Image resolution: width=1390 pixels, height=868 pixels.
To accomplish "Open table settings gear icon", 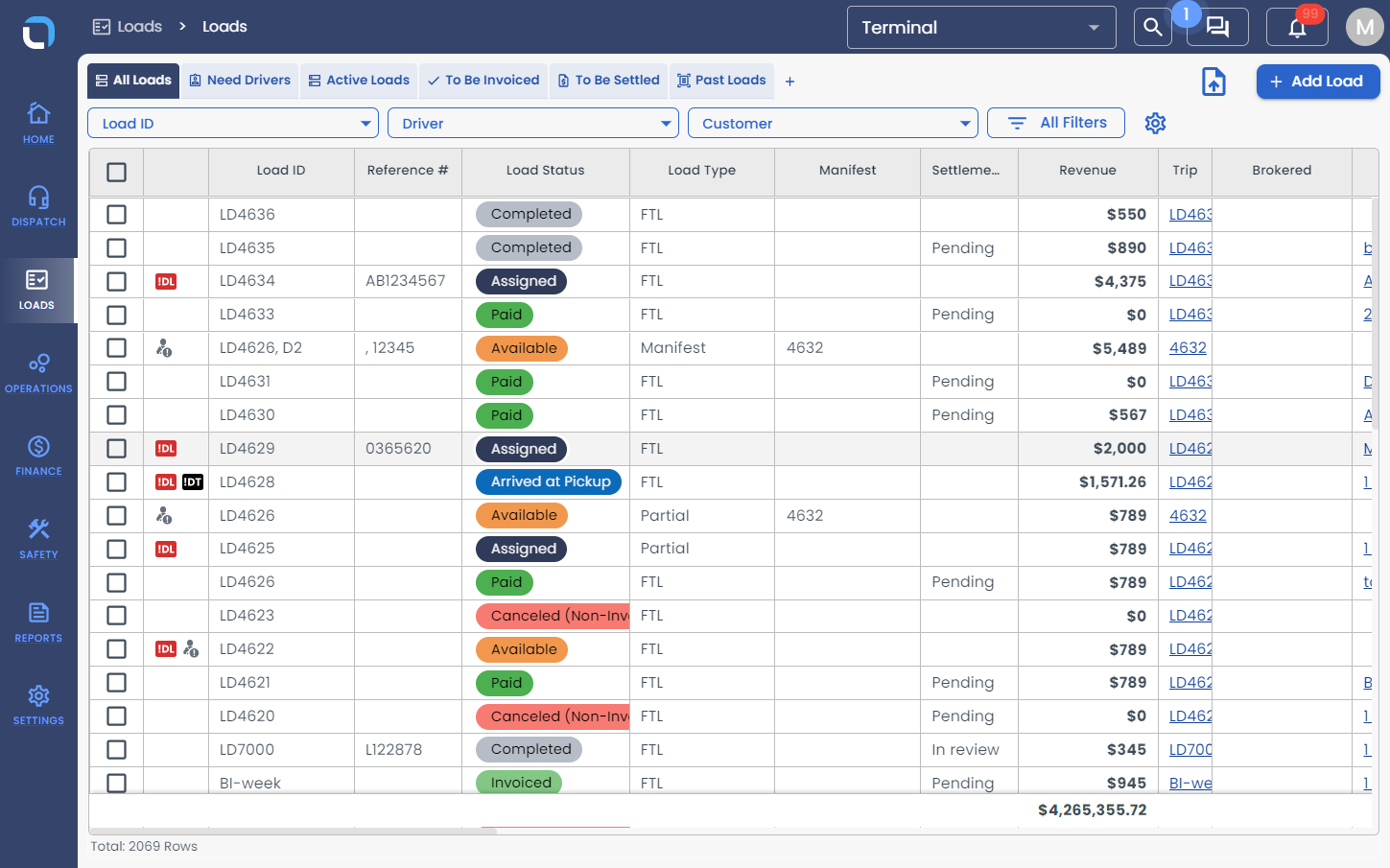I will (x=1155, y=123).
